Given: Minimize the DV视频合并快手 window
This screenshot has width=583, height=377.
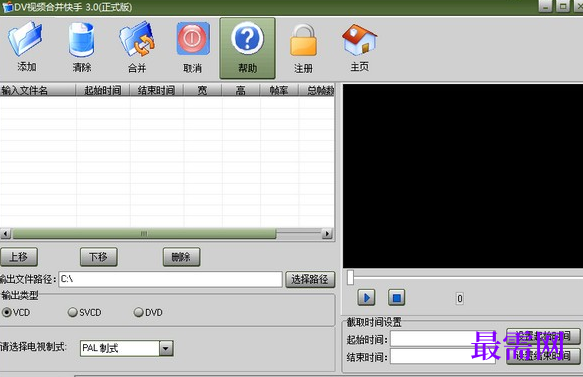Looking at the screenshot, I should [545, 6].
